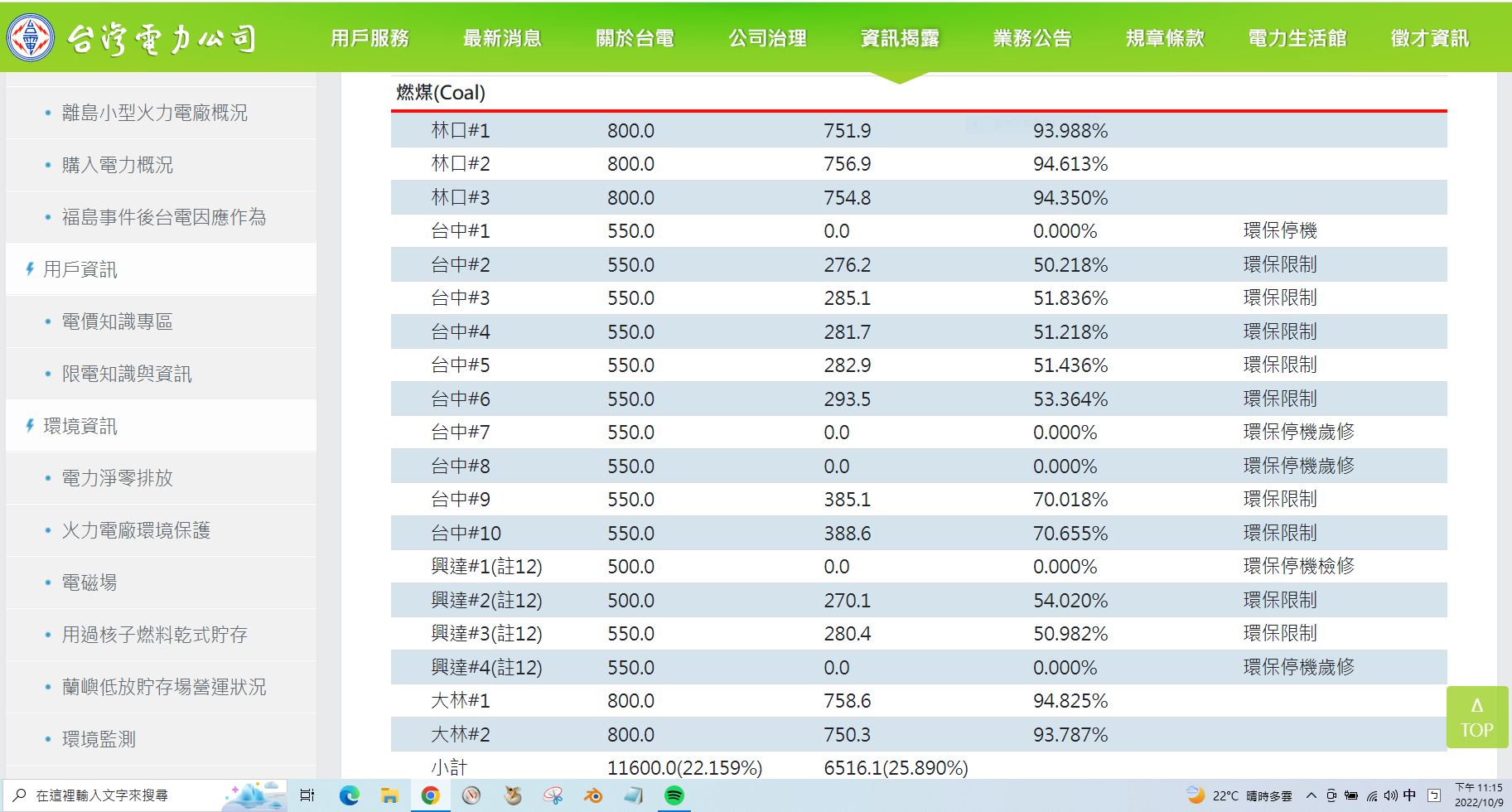The height and width of the screenshot is (812, 1512).
Task: Open Blender from the taskbar
Action: click(x=593, y=795)
